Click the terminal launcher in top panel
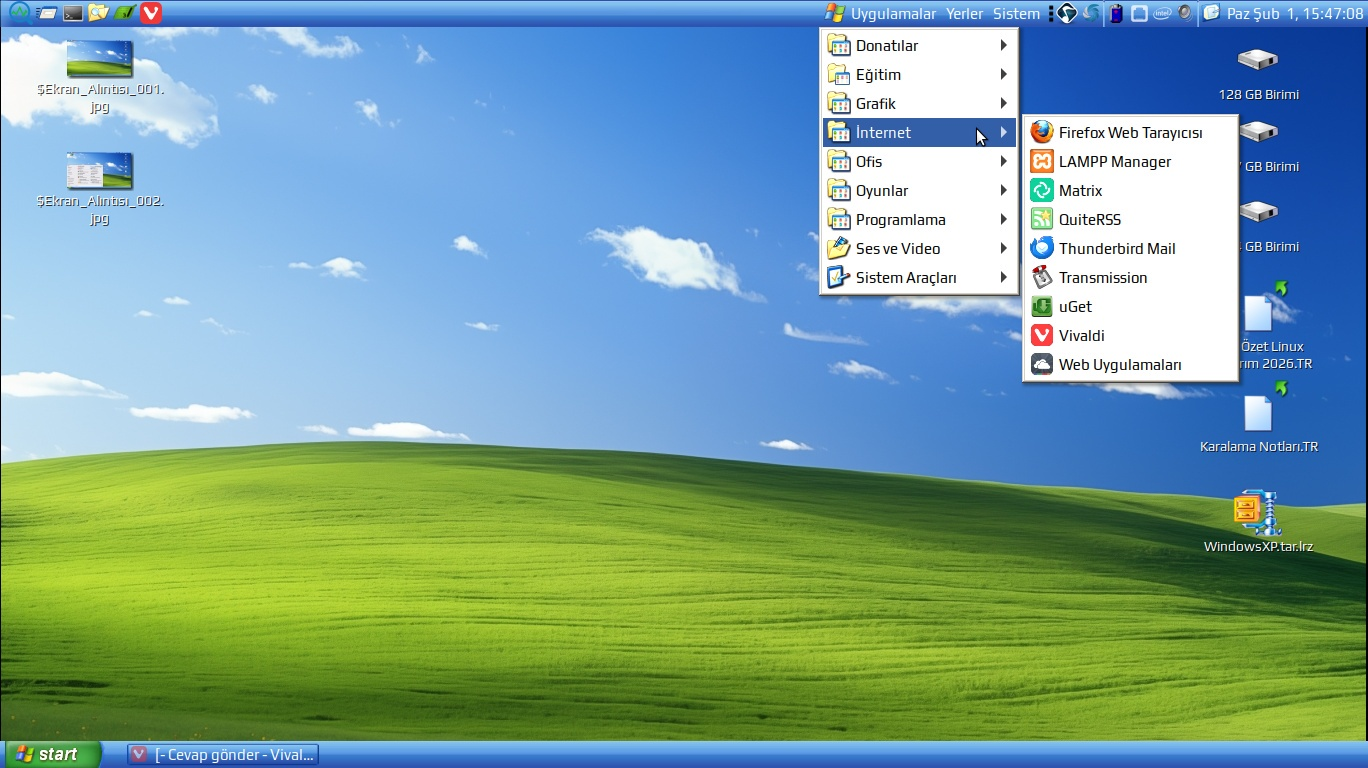This screenshot has width=1368, height=768. pos(72,13)
